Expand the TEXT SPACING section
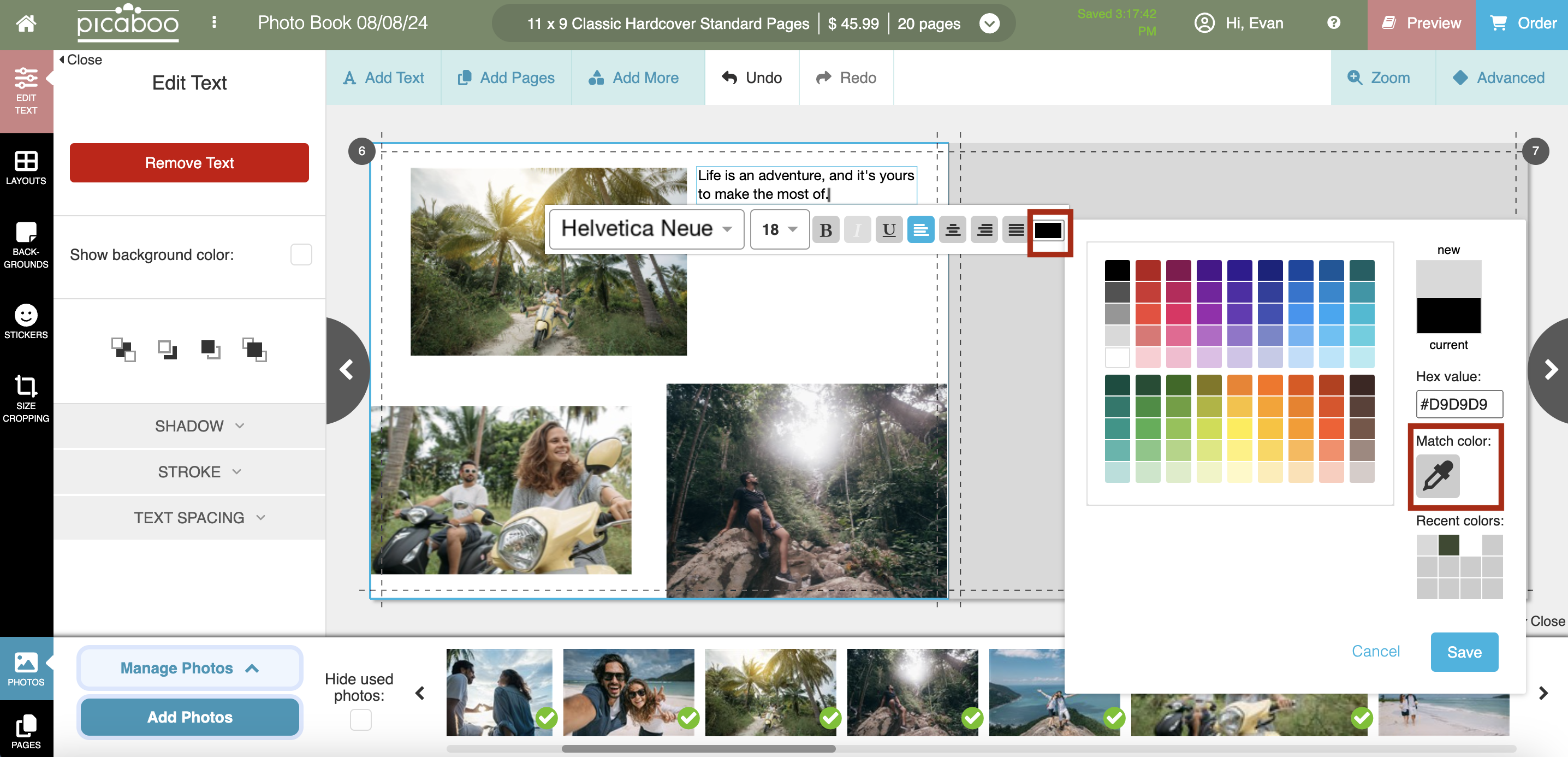This screenshot has height=757, width=1568. pyautogui.click(x=189, y=518)
